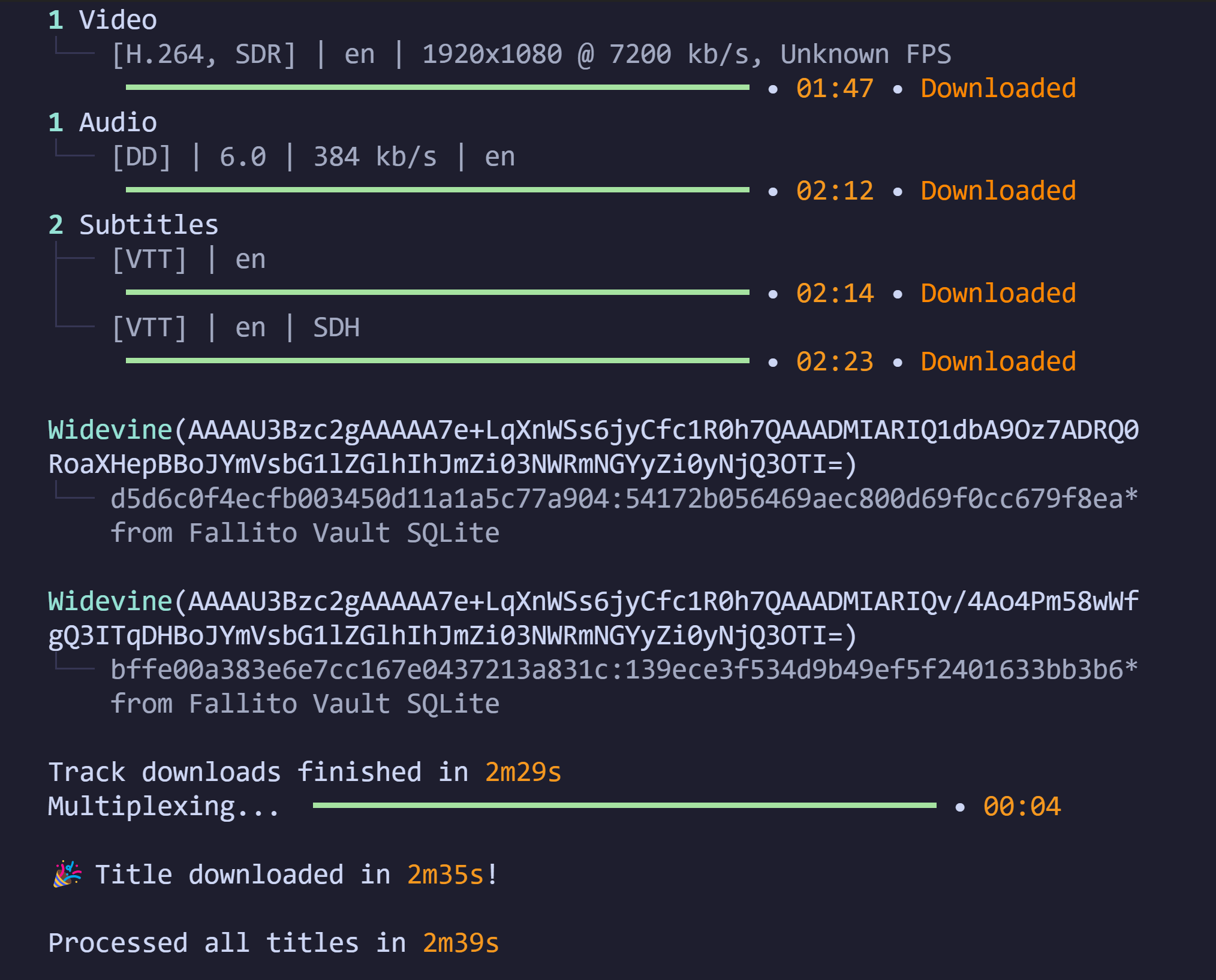Click the 2m35s title downloaded duration
1216x980 pixels.
445,875
